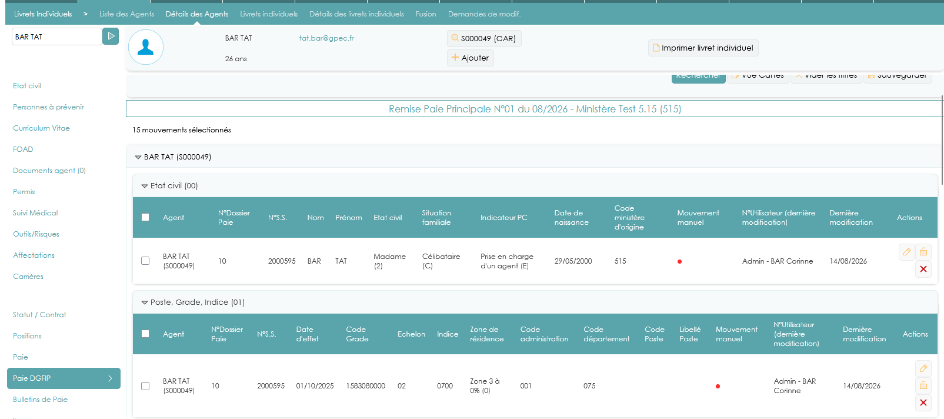Click orange trash icon in the 01/10/2025 row
Image resolution: width=944 pixels, height=419 pixels.
click(923, 385)
